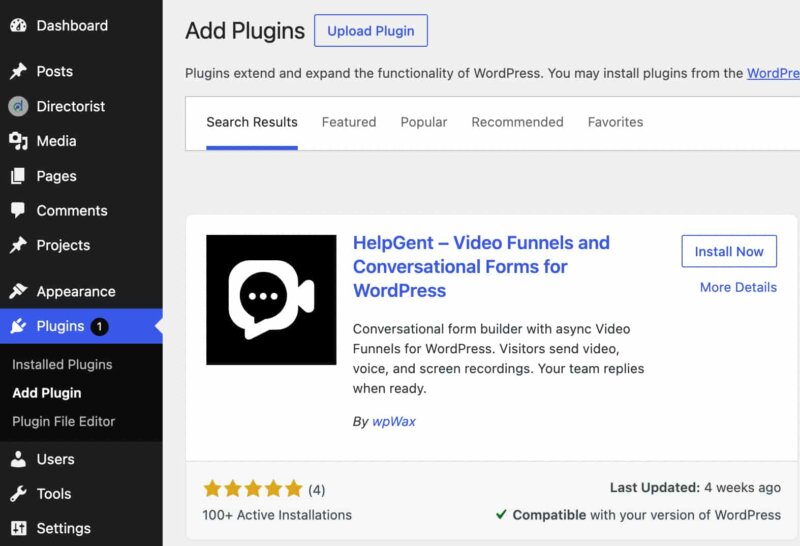Open the wpWax author link
The width and height of the screenshot is (800, 546).
click(394, 421)
